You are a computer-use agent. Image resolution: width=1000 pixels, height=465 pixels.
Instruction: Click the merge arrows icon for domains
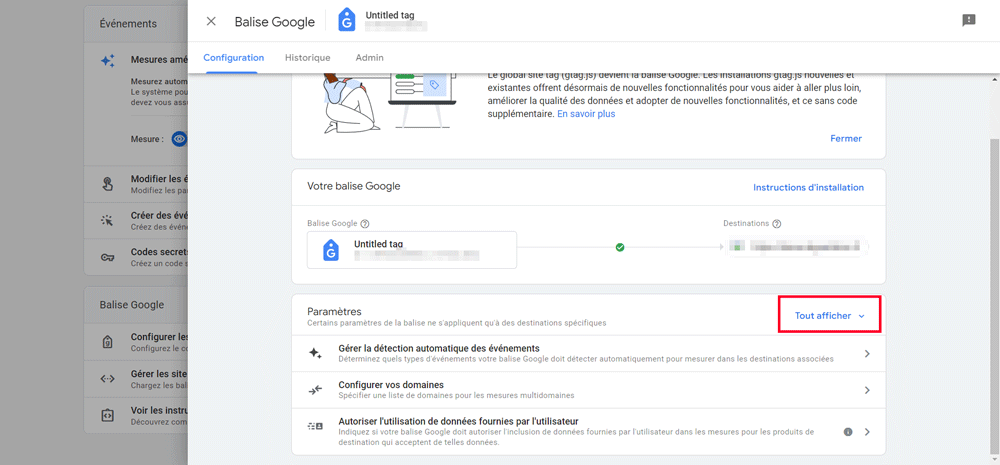(315, 390)
